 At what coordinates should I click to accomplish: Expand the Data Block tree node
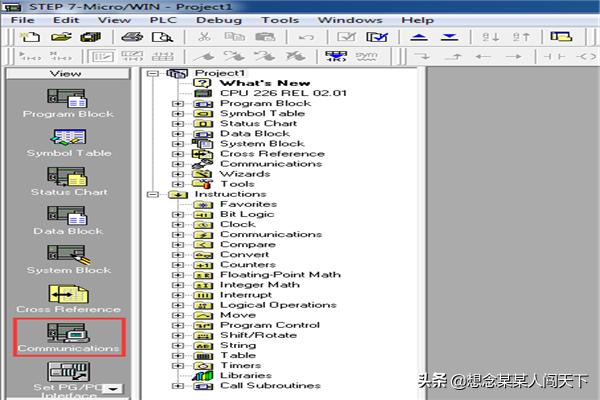[x=177, y=134]
